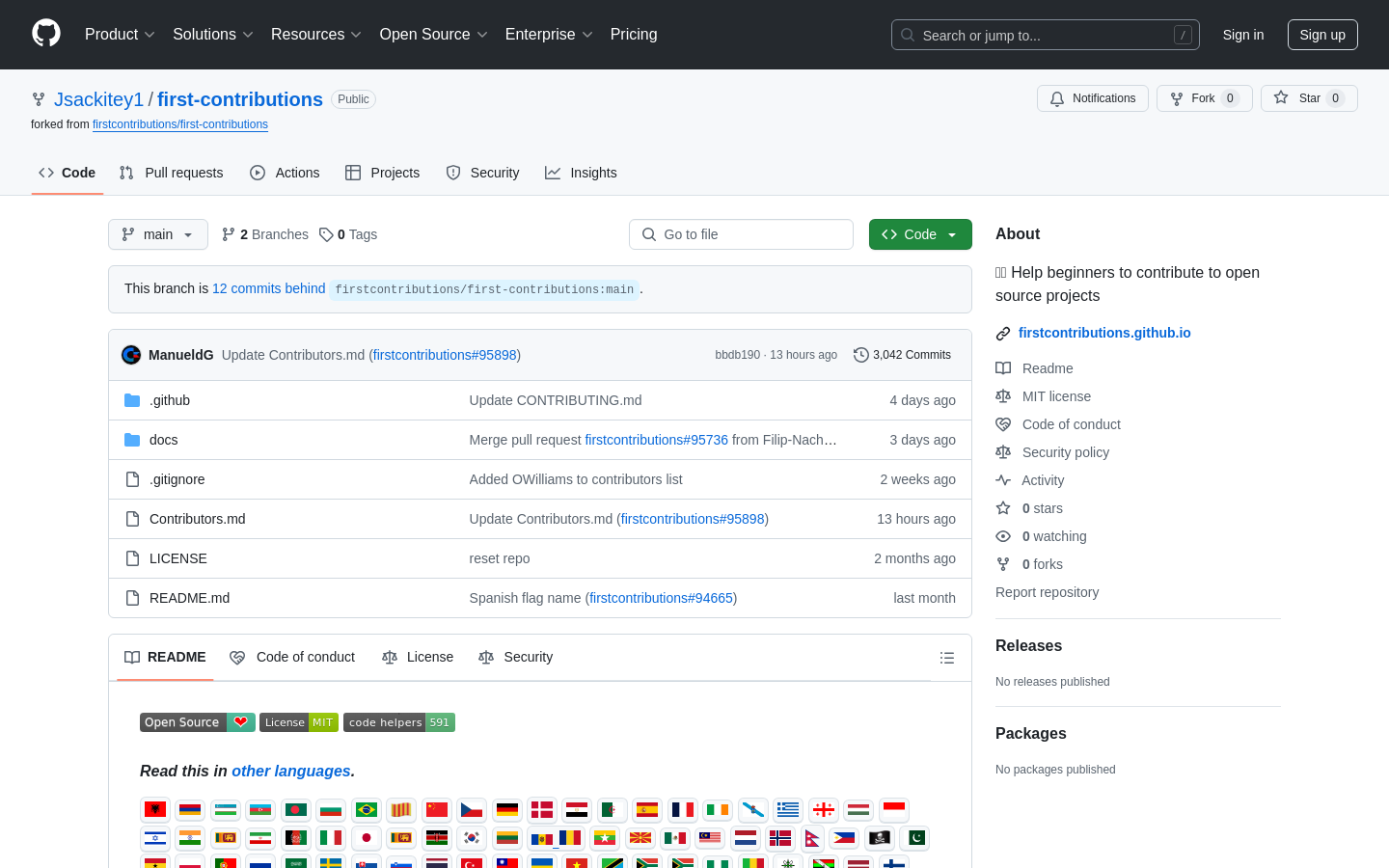Open the Notifications bell button
The width and height of the screenshot is (1389, 868).
point(1093,98)
